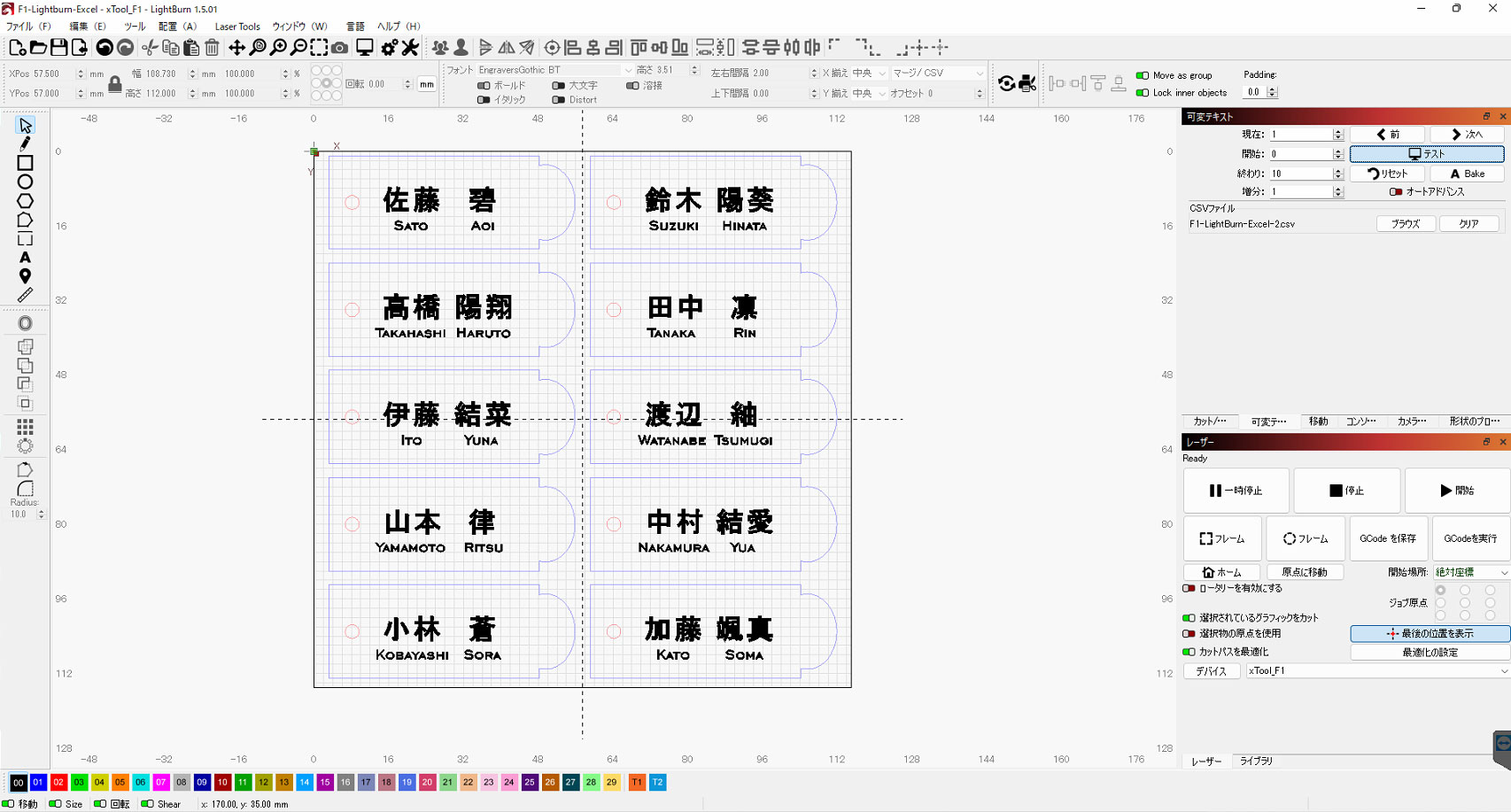This screenshot has height=812, width=1511.
Task: Select the red 02 layer color swatch
Action: (58, 782)
